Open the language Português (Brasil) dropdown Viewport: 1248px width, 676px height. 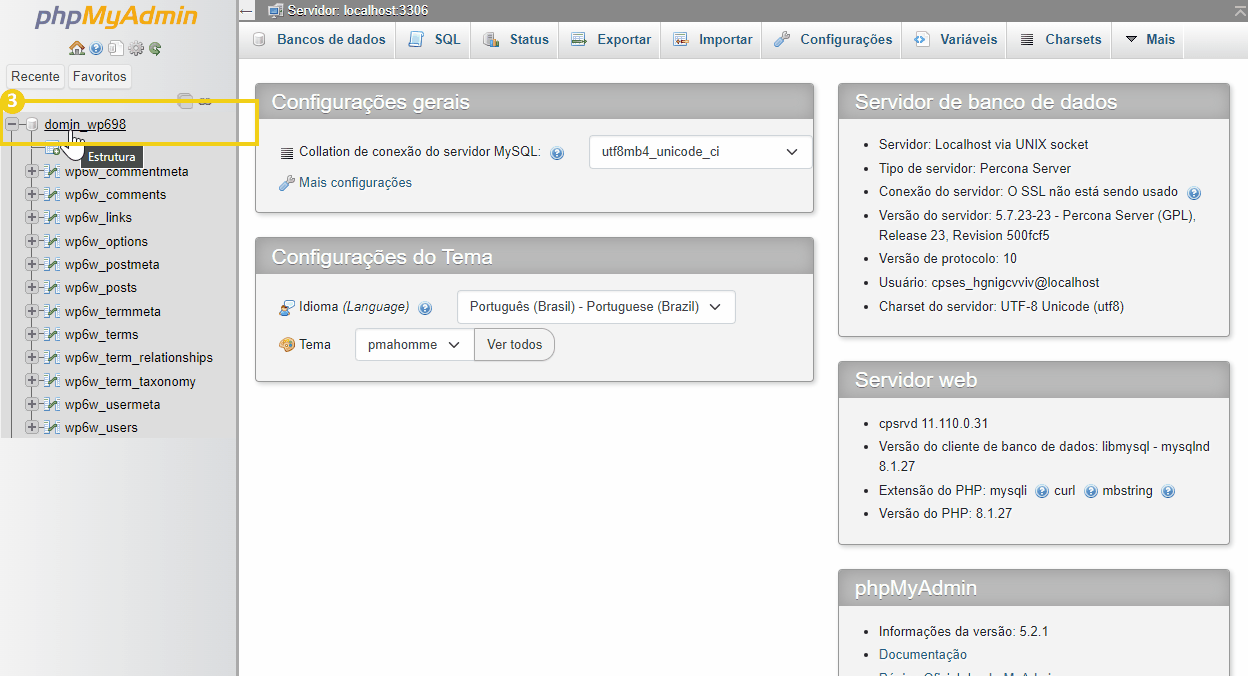596,307
